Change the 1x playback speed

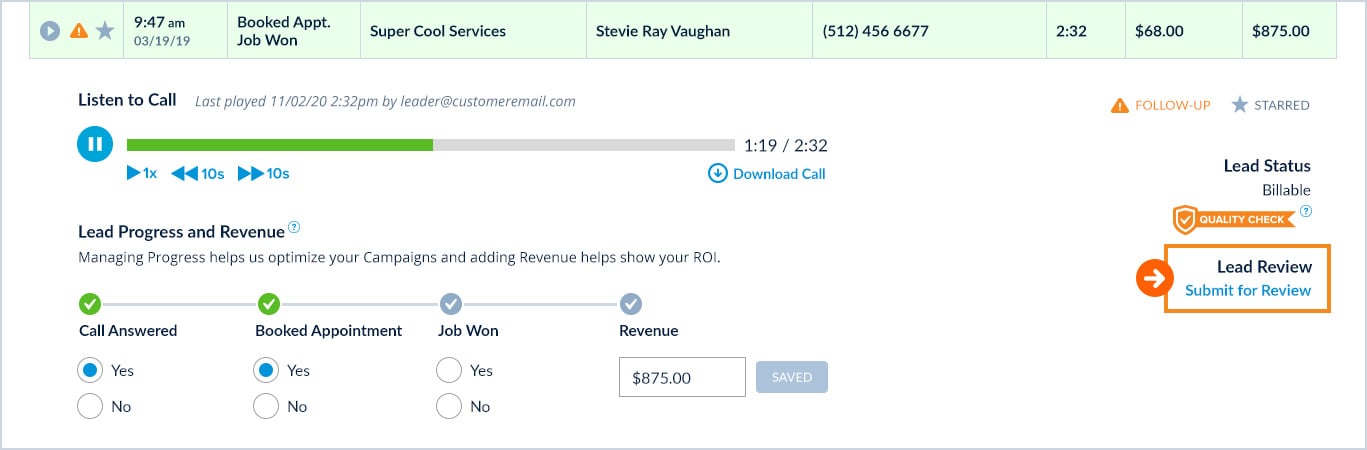(142, 174)
